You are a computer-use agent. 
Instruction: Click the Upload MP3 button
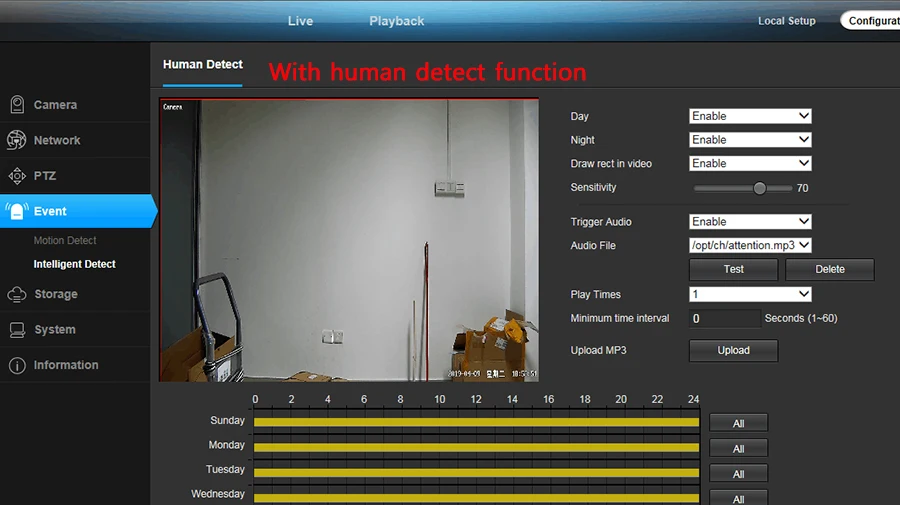734,350
